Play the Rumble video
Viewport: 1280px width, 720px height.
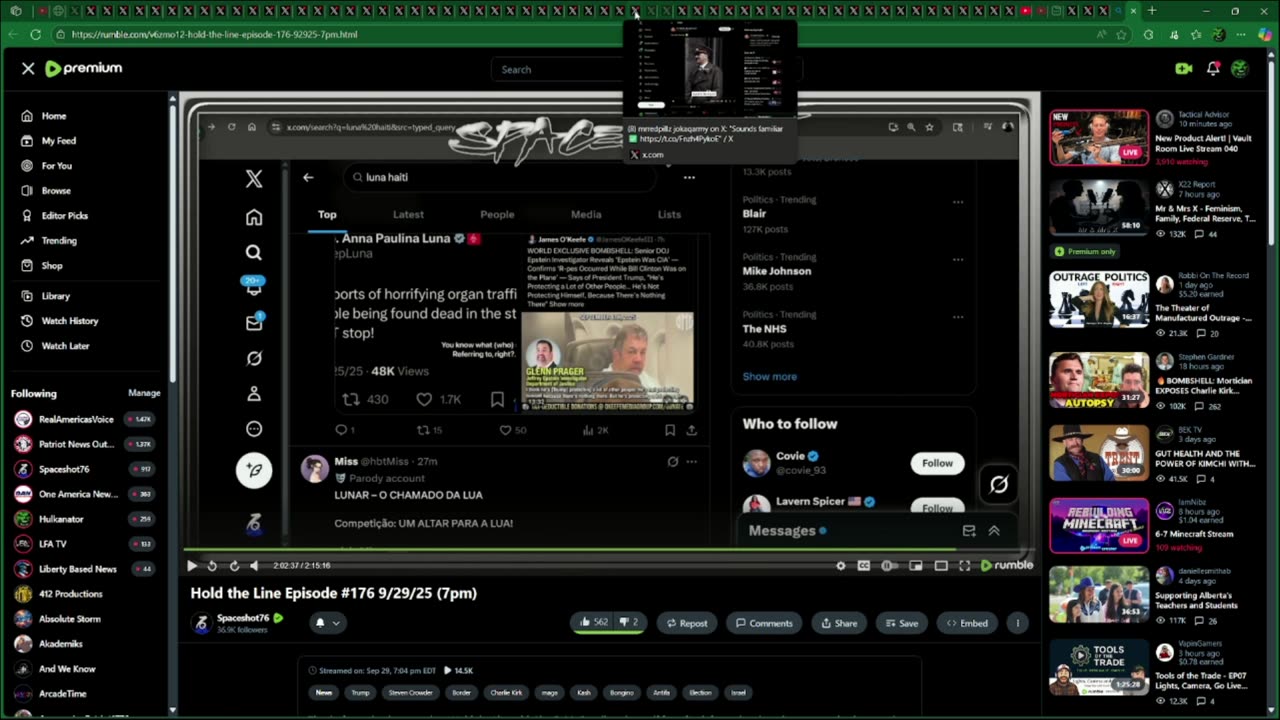(192, 566)
